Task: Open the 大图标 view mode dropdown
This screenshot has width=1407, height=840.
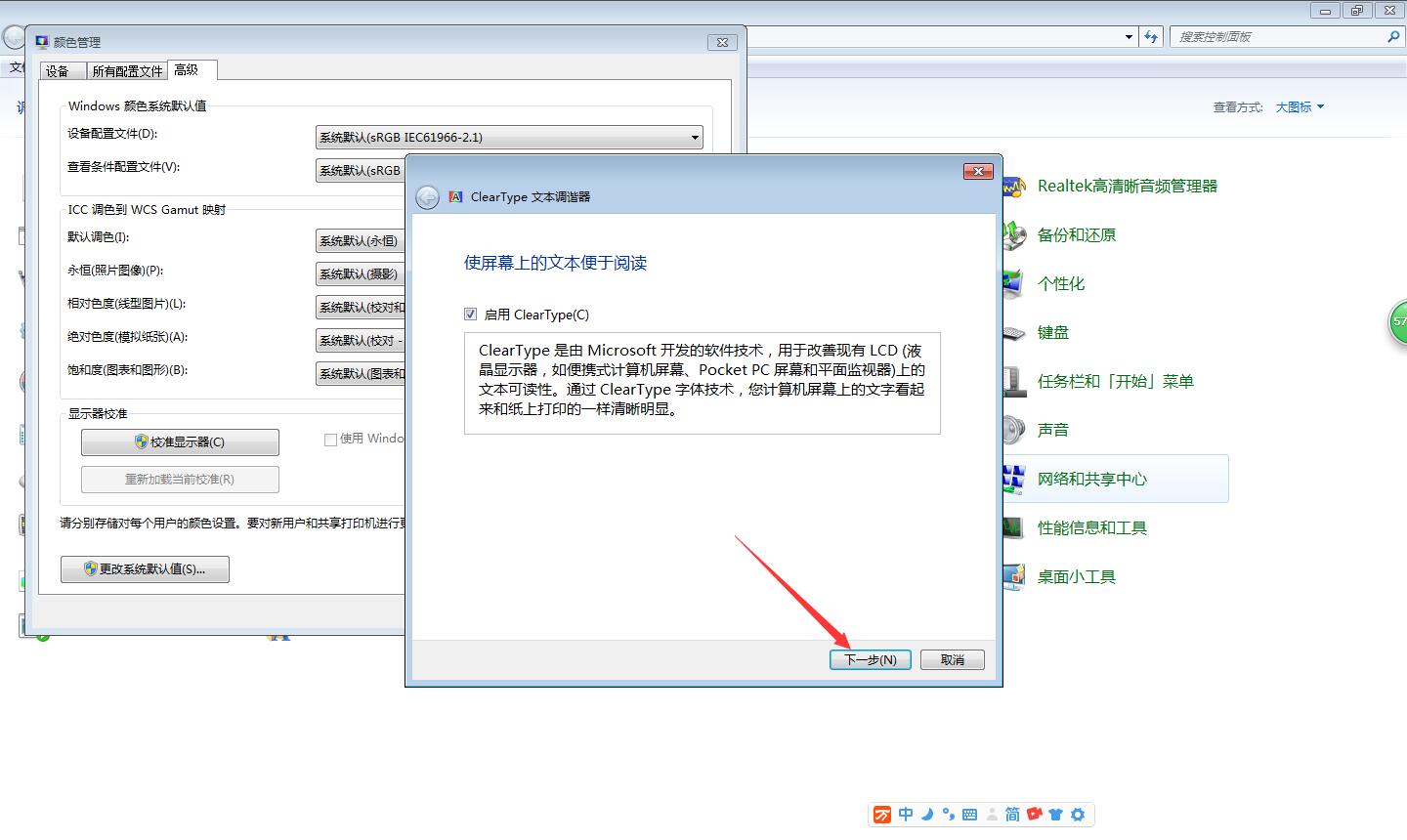Action: tap(1300, 107)
